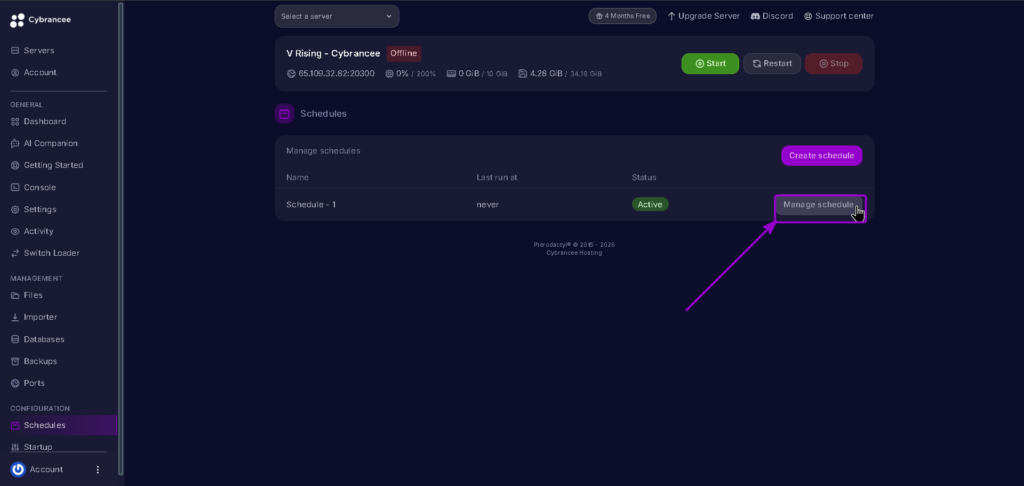The image size is (1024, 486).
Task: Click the AI Companion icon
Action: (x=15, y=144)
